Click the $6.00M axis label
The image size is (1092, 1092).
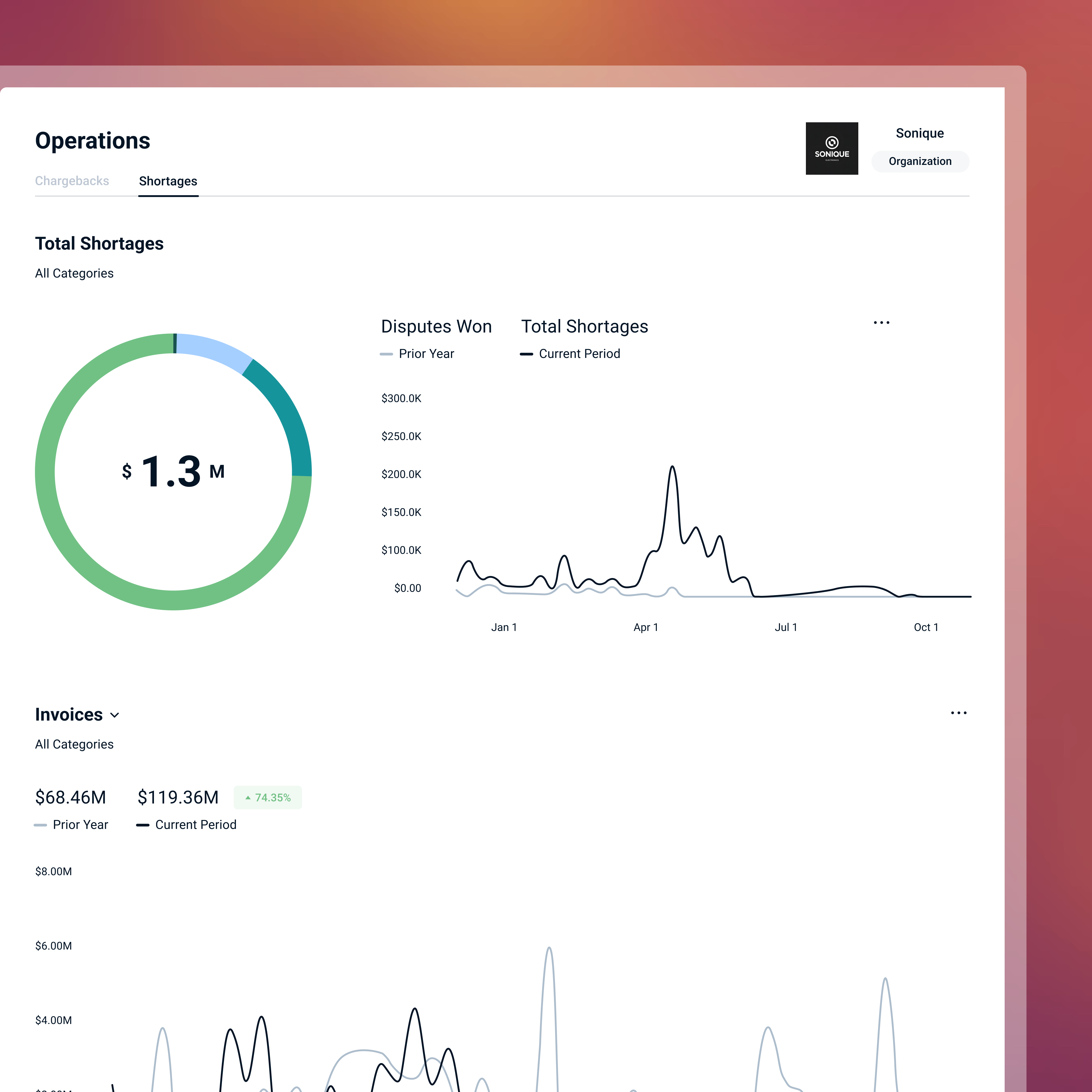[x=54, y=946]
